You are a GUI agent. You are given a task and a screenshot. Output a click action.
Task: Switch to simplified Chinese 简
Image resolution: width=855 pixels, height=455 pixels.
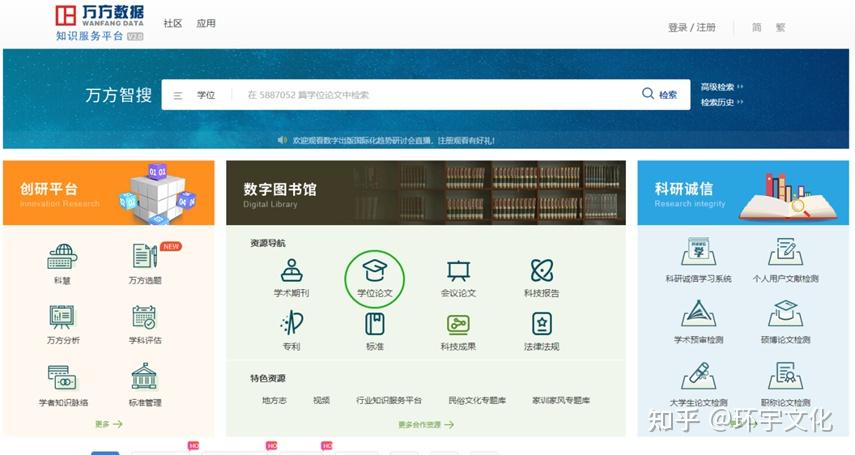point(757,27)
